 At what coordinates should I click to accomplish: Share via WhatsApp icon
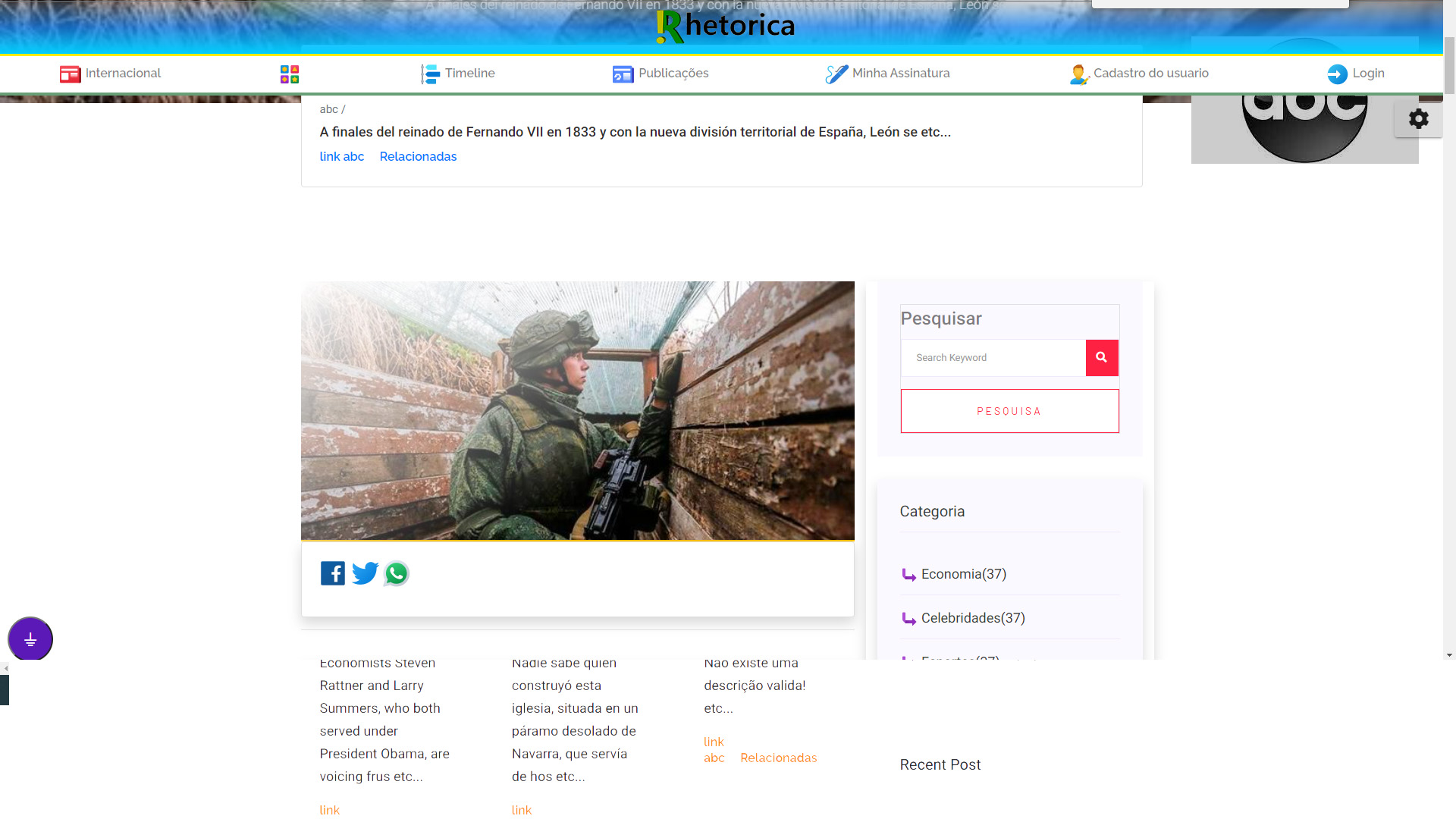click(396, 573)
